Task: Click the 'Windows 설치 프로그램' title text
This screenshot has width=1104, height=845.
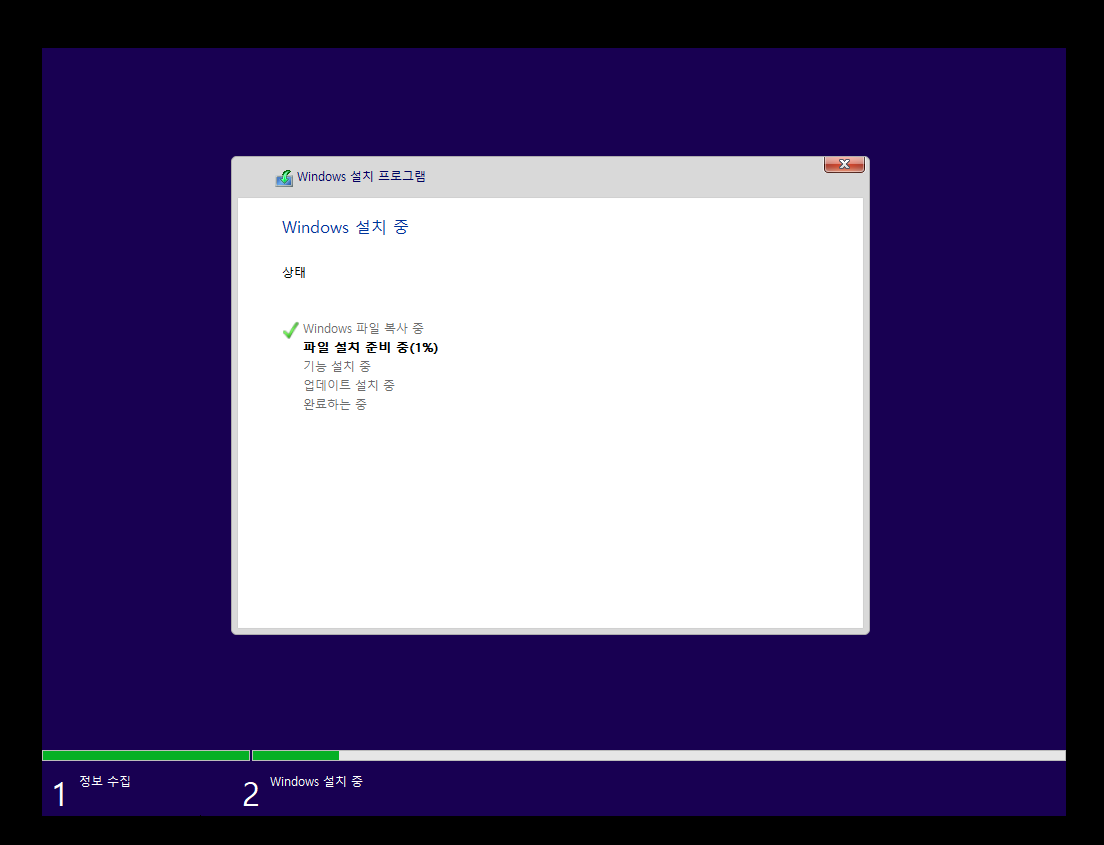Action: (361, 177)
